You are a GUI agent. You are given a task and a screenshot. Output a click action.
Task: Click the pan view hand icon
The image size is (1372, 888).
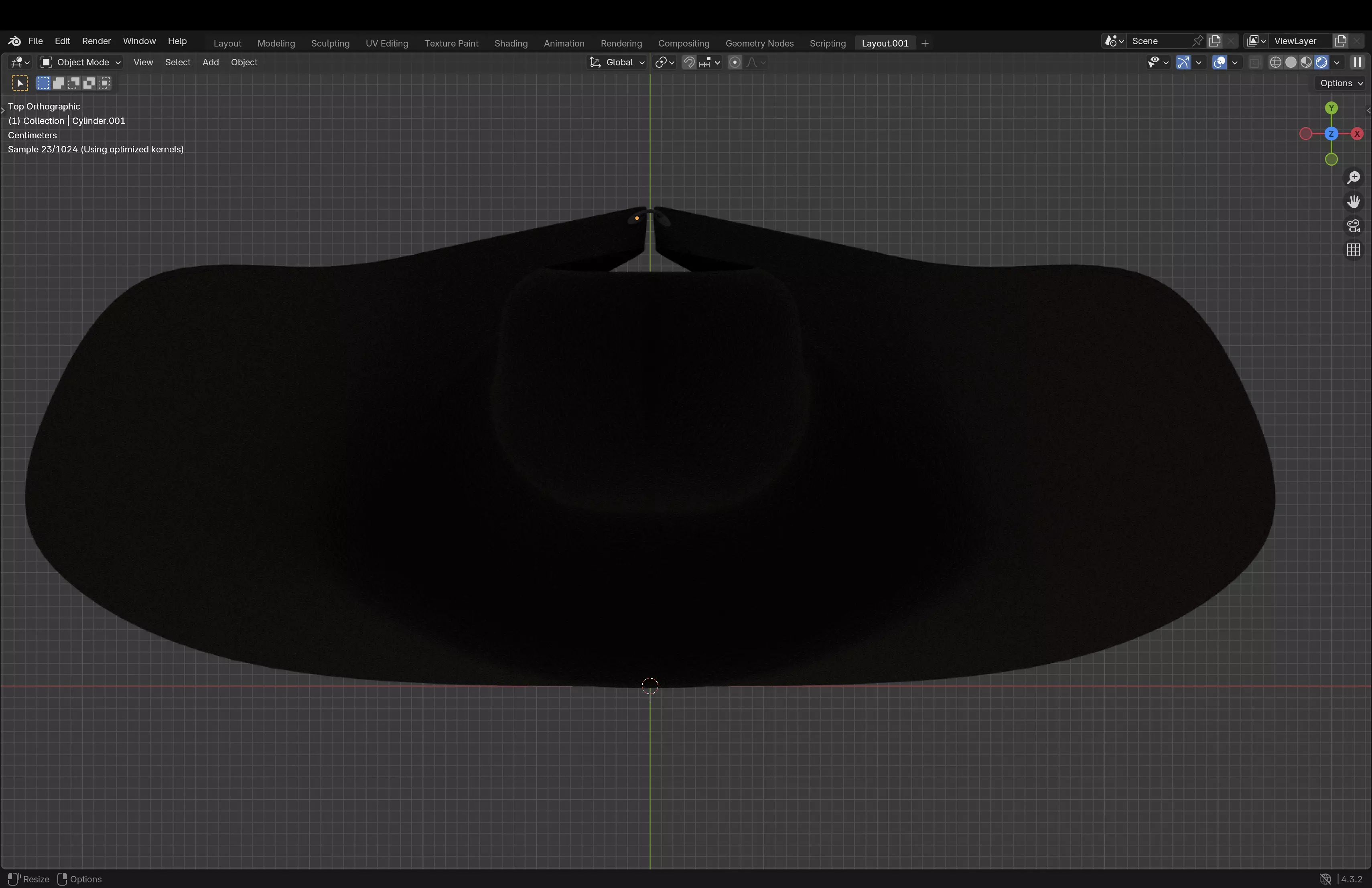[x=1353, y=202]
